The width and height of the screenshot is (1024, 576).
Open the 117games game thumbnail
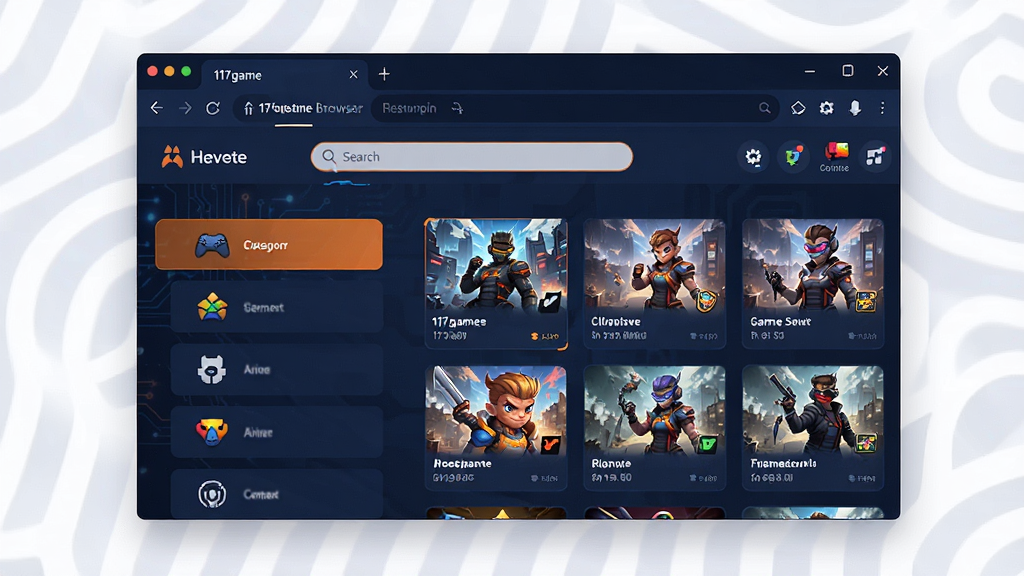tap(496, 264)
